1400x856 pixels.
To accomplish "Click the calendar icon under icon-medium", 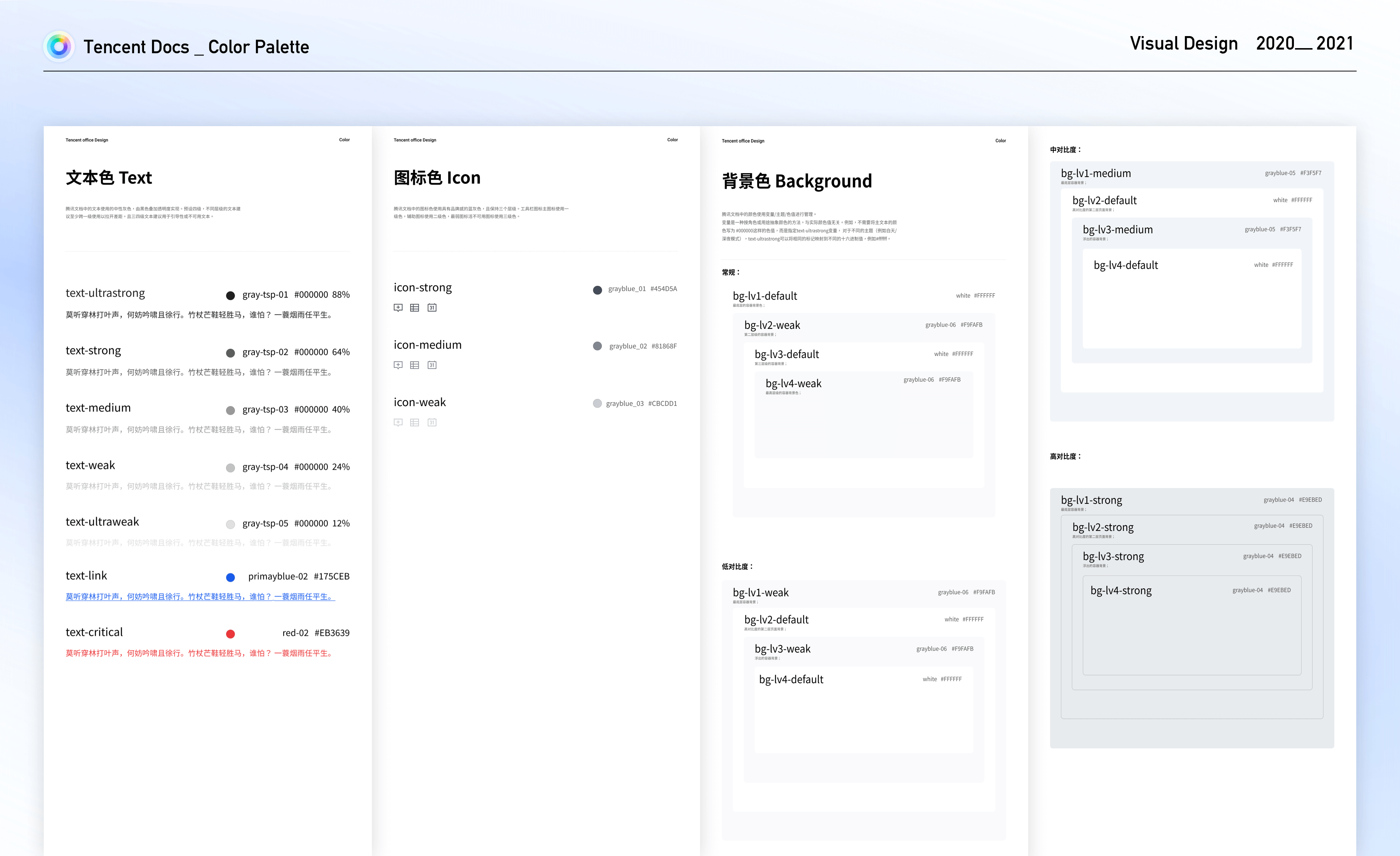I will (x=432, y=365).
